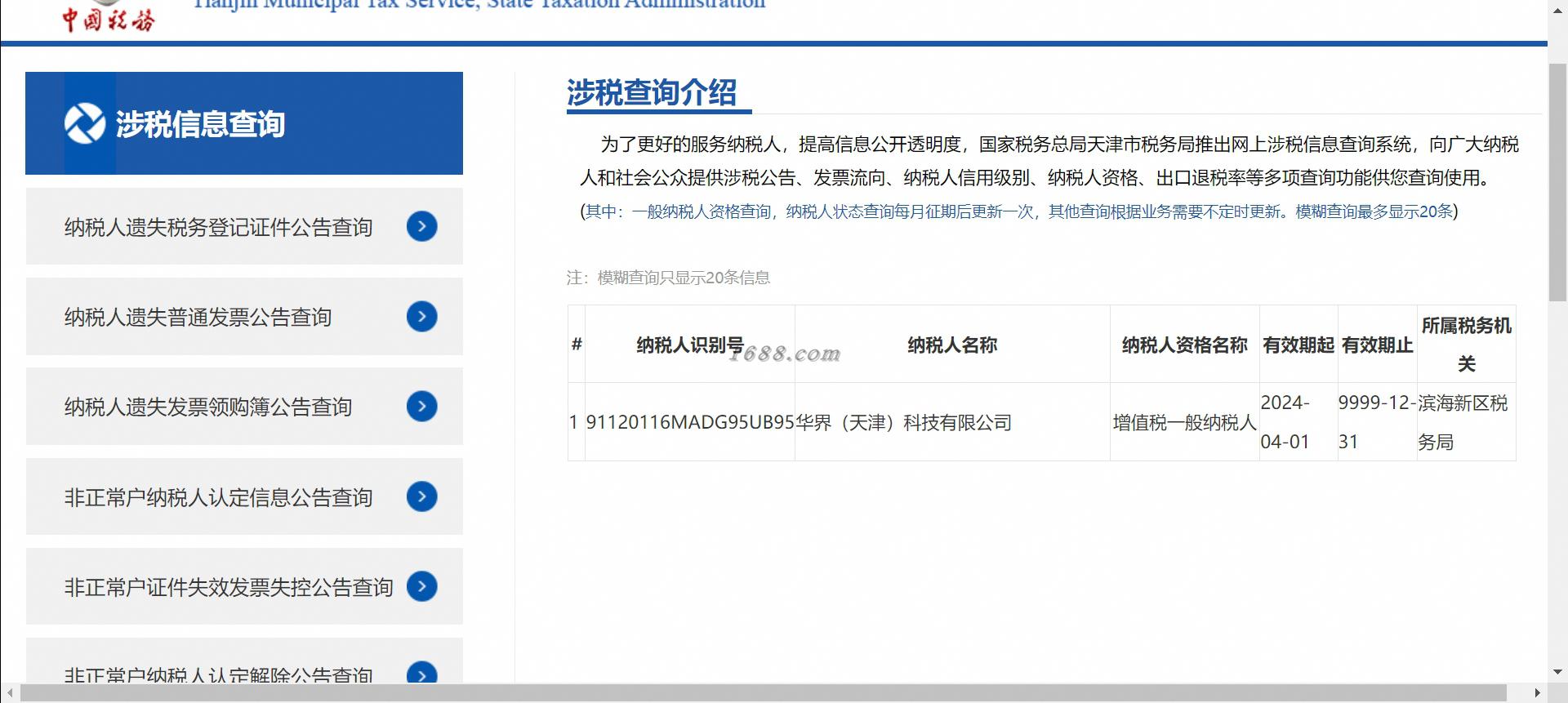This screenshot has height=703, width=1568.
Task: Click the horizontal scrollbar thumb
Action: 764,693
